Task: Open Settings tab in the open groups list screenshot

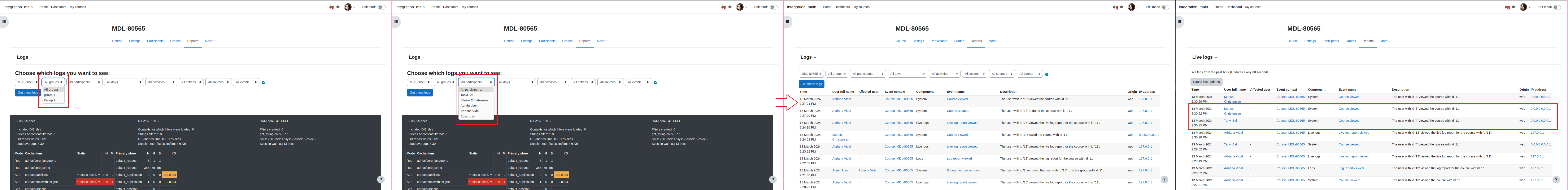Action: (x=135, y=41)
